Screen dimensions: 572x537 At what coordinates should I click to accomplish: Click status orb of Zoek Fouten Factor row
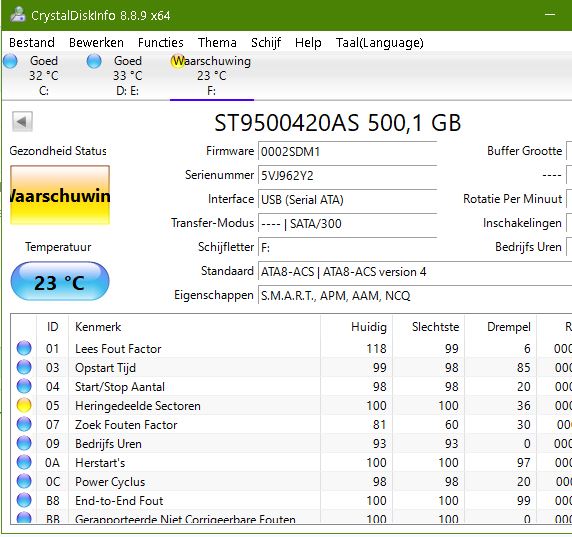(24, 424)
